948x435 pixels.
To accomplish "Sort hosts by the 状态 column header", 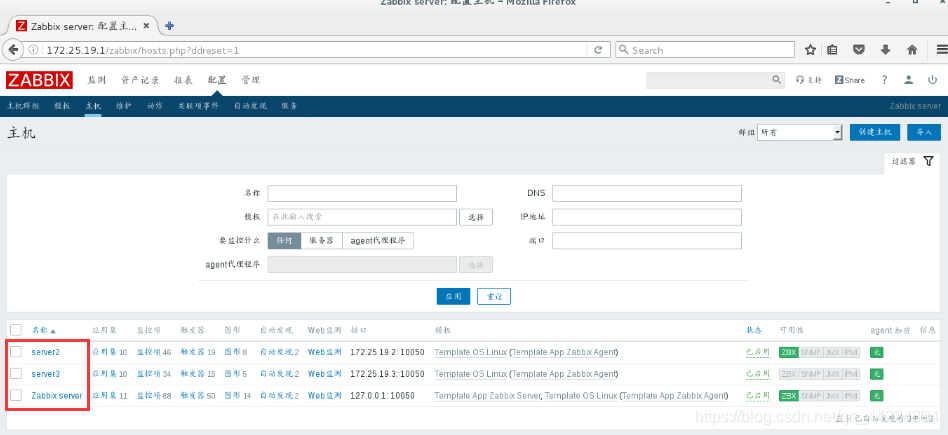I will (754, 330).
